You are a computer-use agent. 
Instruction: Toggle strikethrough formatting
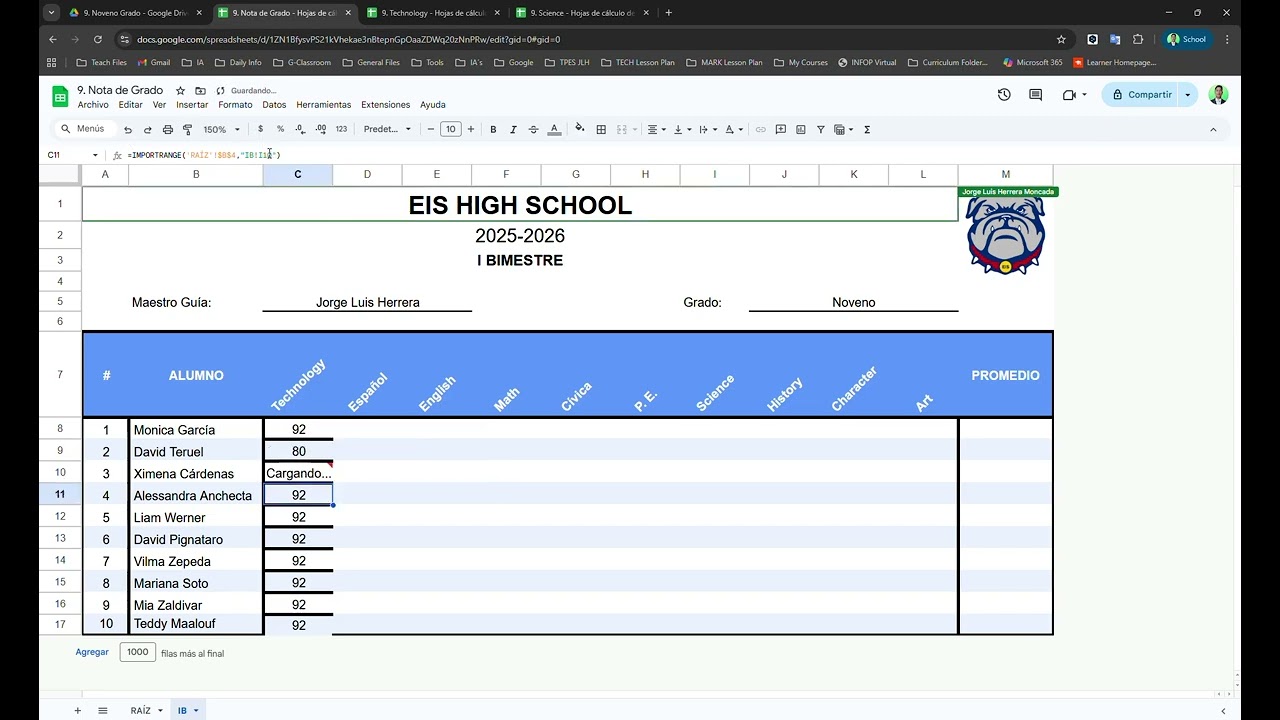point(533,129)
